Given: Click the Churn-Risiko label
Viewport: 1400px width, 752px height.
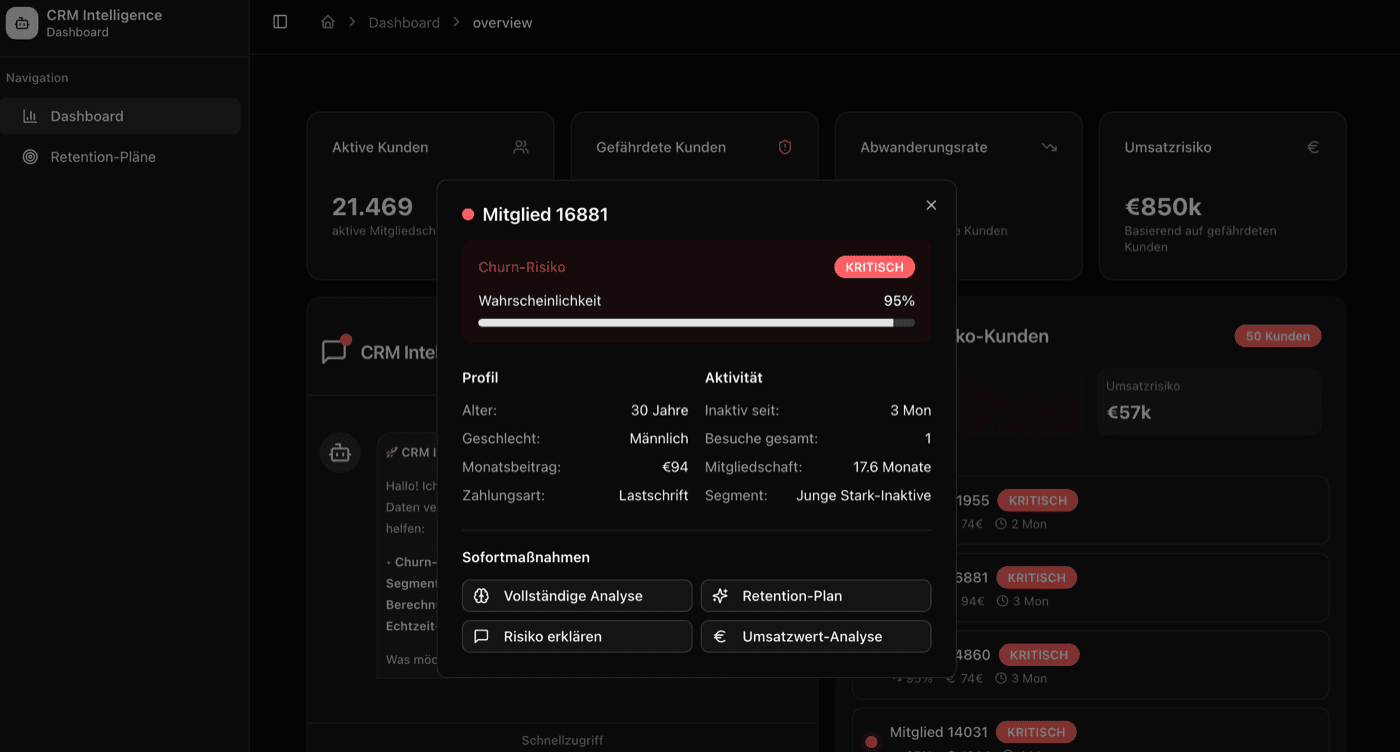Looking at the screenshot, I should click(x=522, y=267).
